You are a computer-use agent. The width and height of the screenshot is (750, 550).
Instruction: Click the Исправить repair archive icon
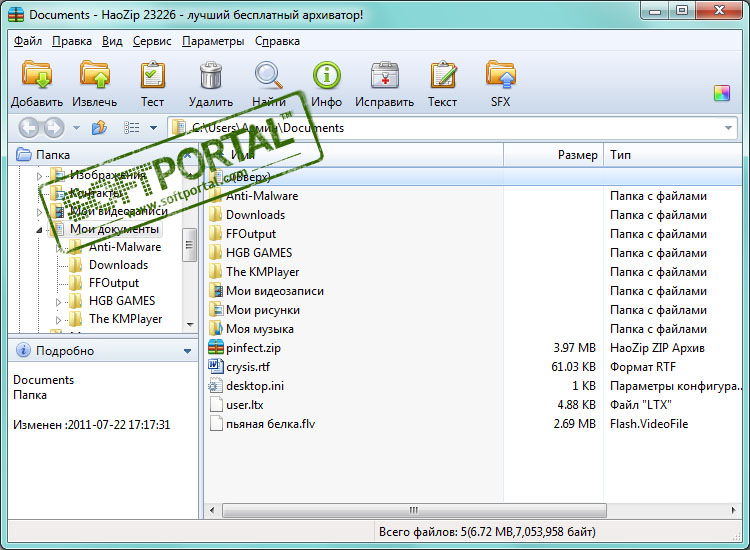click(x=385, y=75)
